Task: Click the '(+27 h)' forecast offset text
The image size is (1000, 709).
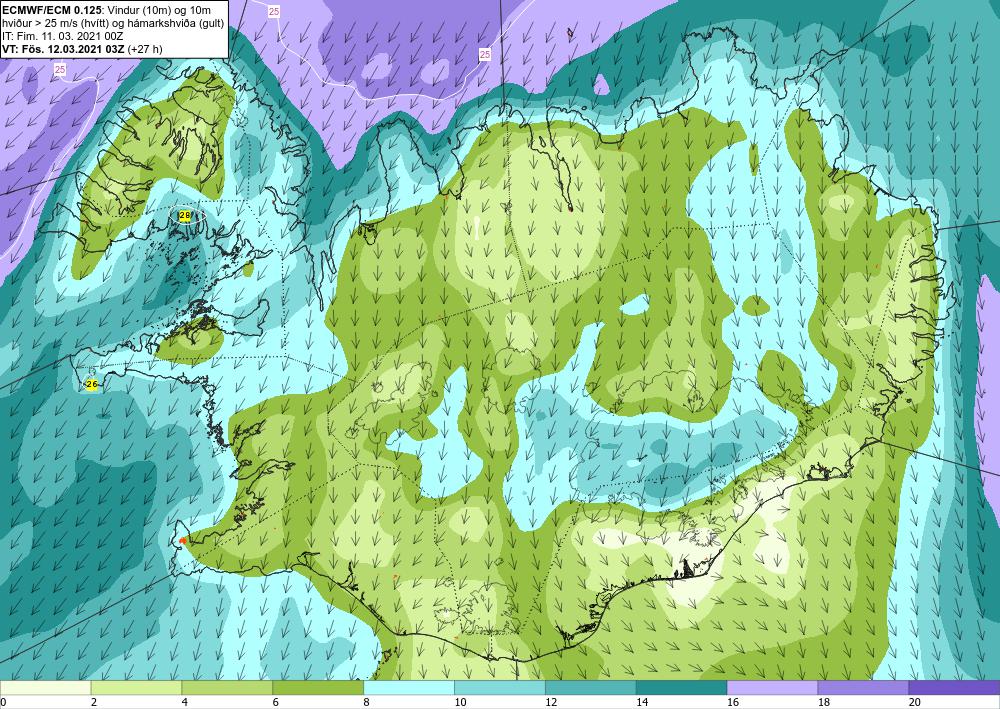Action: [x=145, y=48]
